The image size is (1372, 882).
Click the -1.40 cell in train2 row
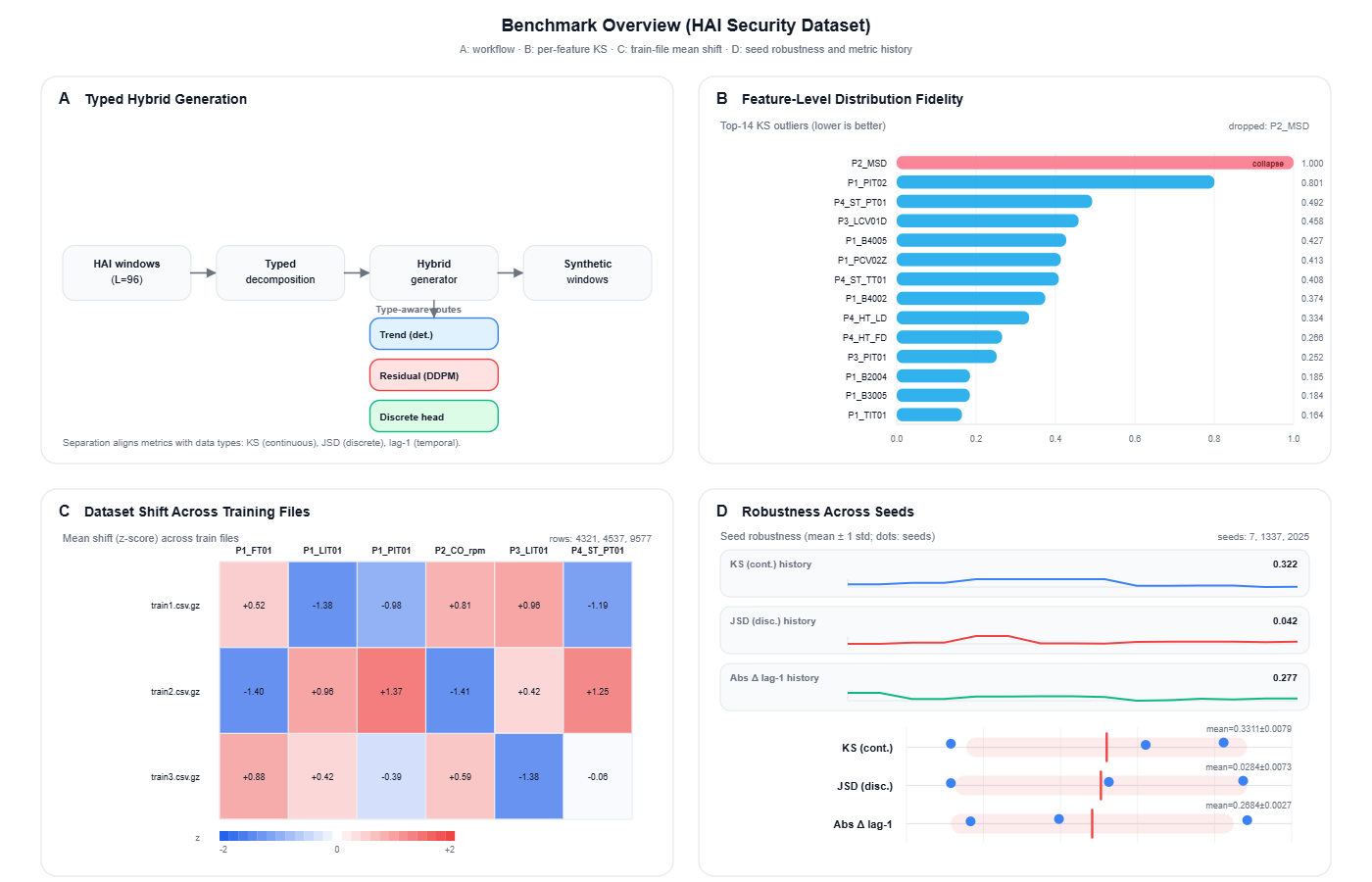tap(254, 691)
